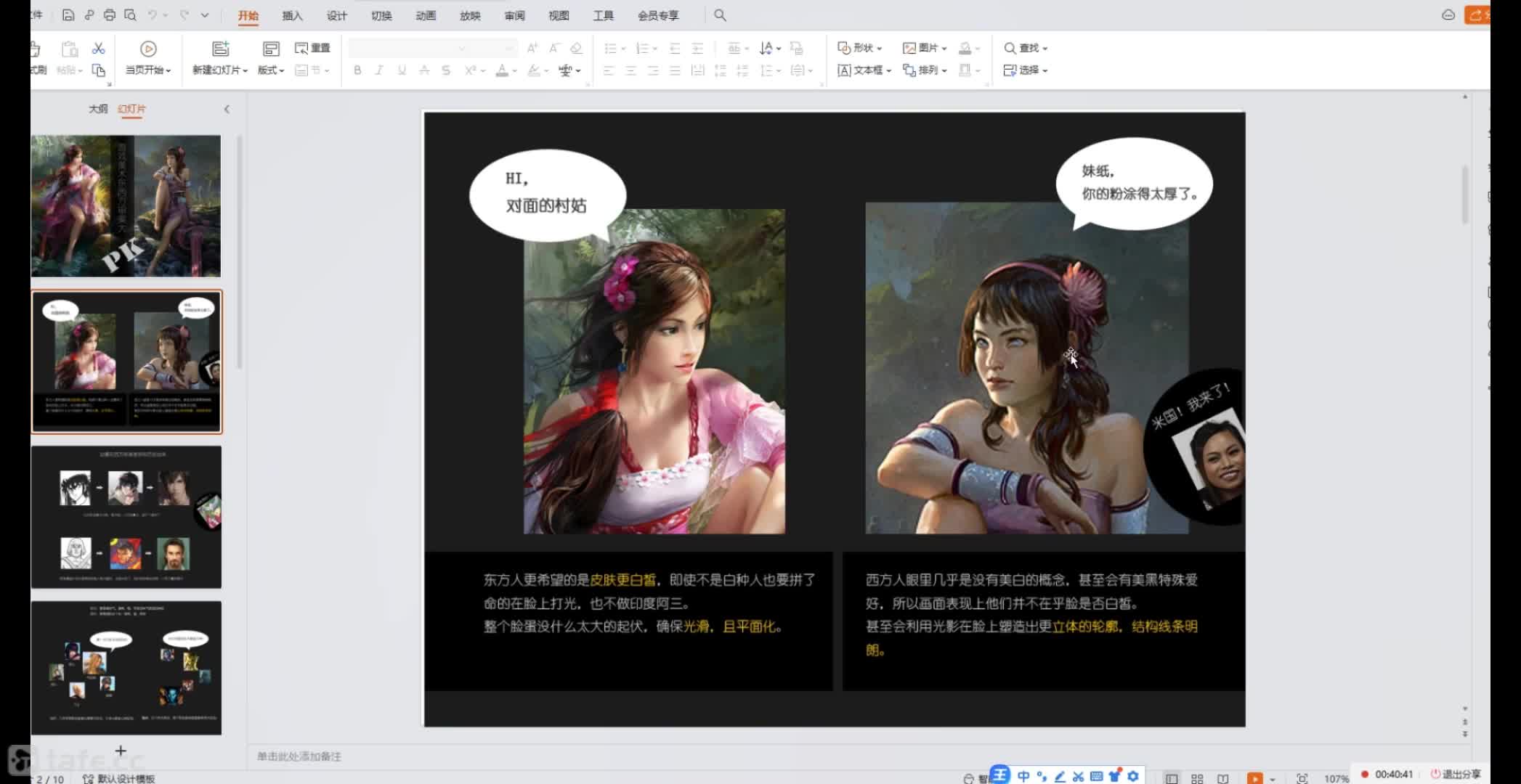
Task: Click the Copy icon
Action: point(98,70)
